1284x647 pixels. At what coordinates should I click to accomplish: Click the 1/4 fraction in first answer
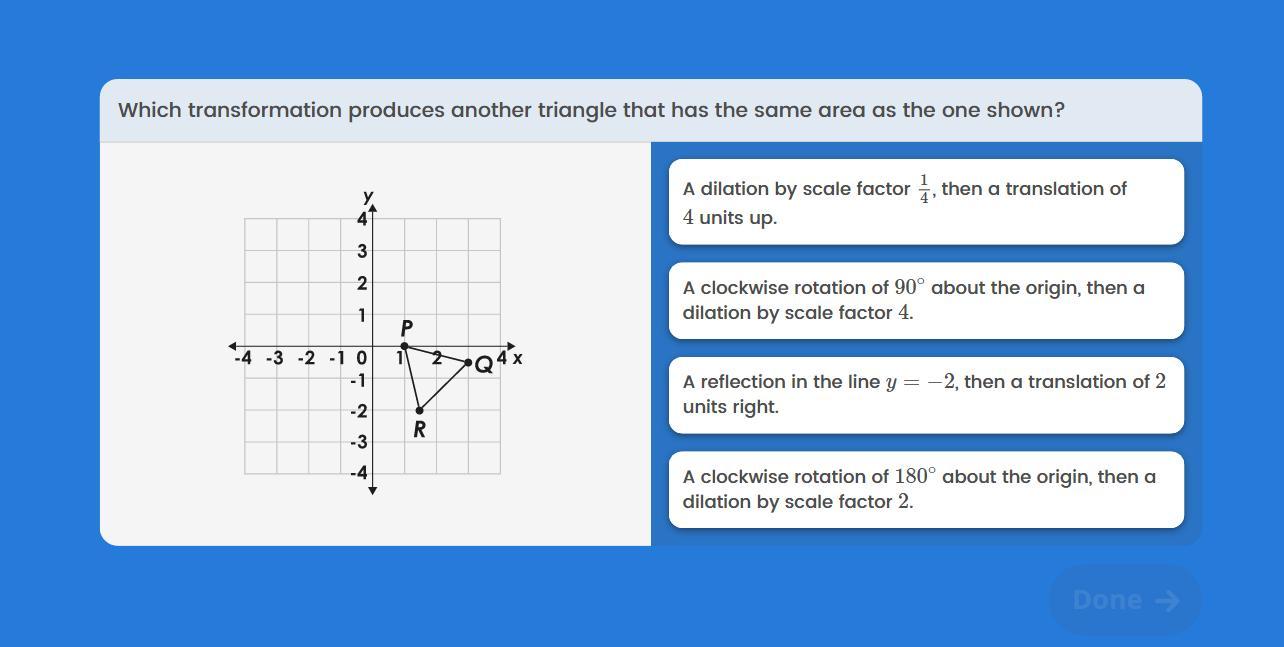(x=924, y=188)
